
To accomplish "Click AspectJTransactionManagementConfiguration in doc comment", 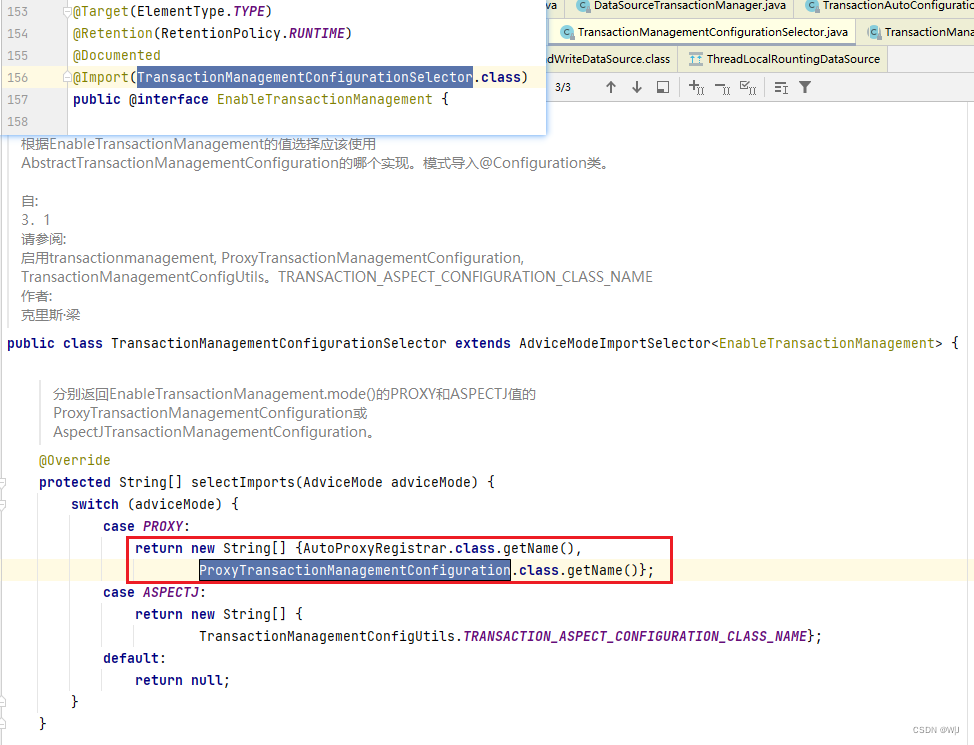I will [x=209, y=432].
